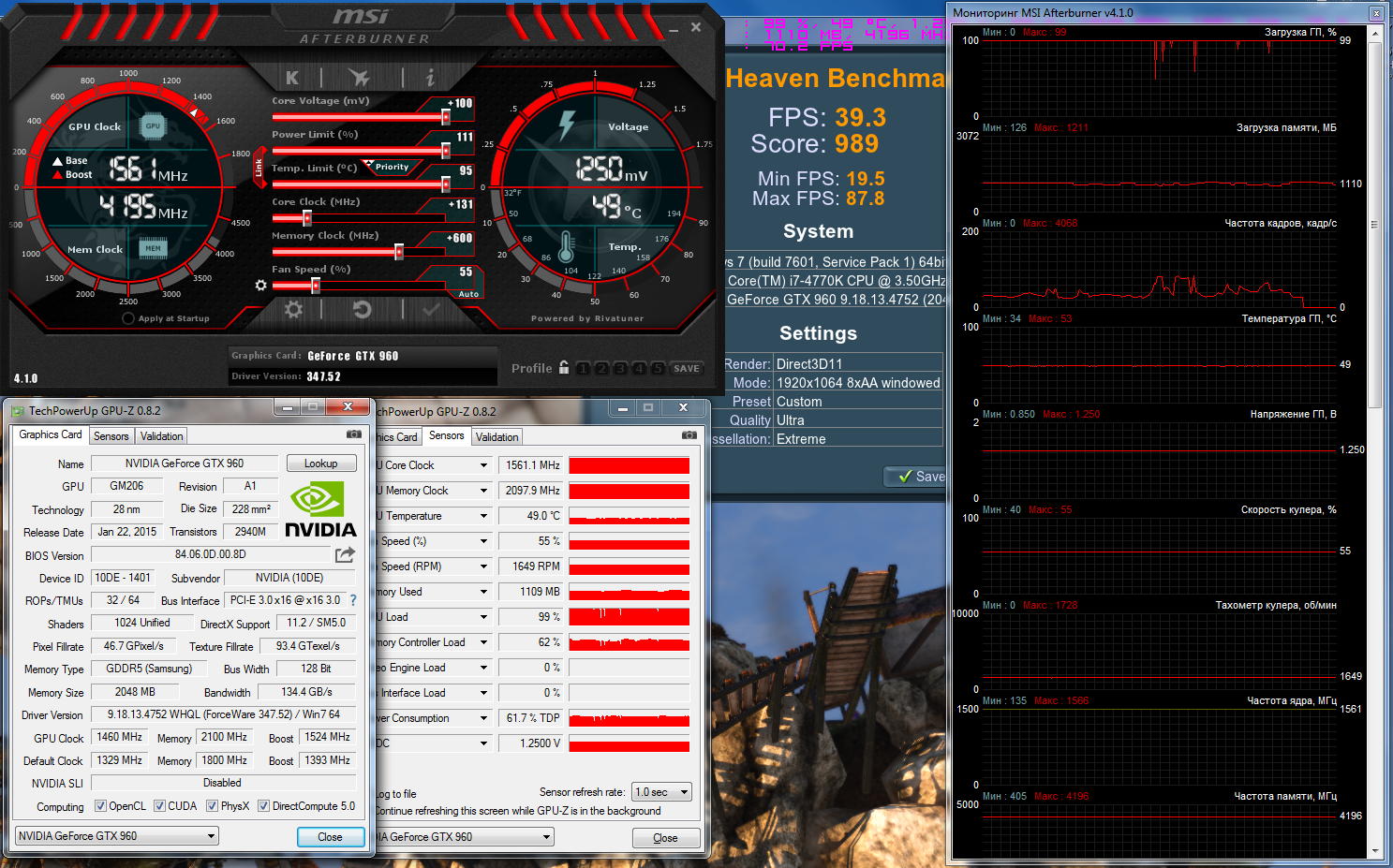The image size is (1393, 868).
Task: Click the GPU Core Clock sensor graph
Action: coord(630,465)
